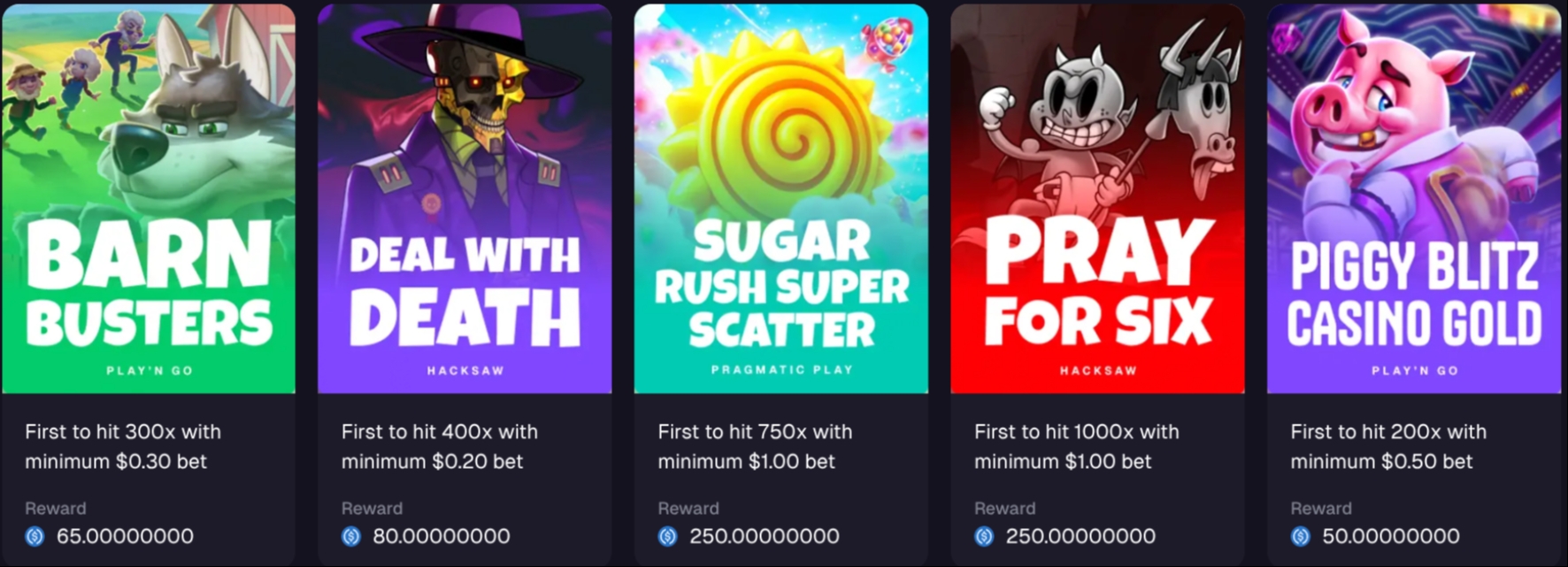Click the coin icon under Sugar Rush Super Scatter
Image resolution: width=1568 pixels, height=567 pixels.
(666, 536)
